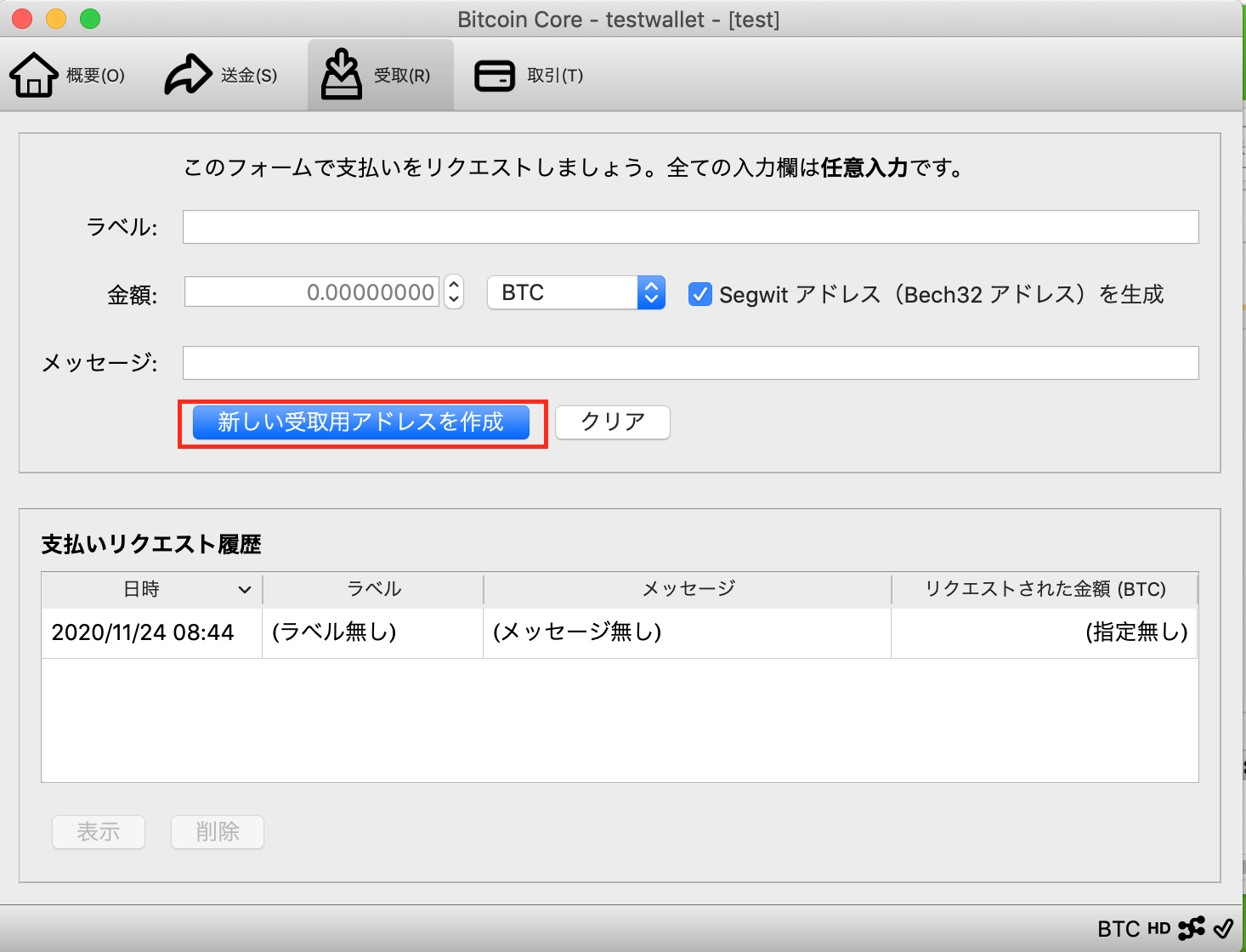Click the down arrow to decrease 金額
Screen dimensions: 1246x952
click(x=455, y=299)
